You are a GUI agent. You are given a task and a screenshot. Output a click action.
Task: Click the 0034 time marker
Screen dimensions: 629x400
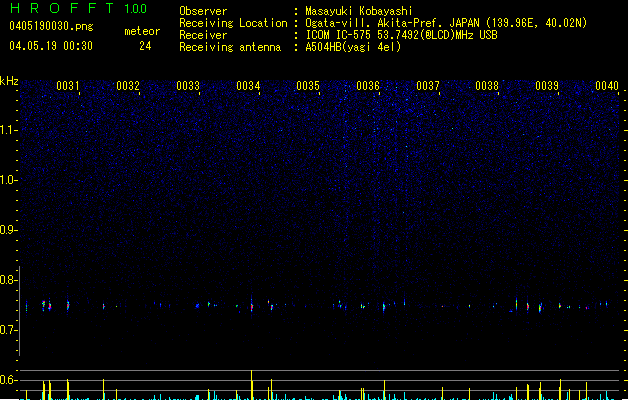pyautogui.click(x=248, y=86)
